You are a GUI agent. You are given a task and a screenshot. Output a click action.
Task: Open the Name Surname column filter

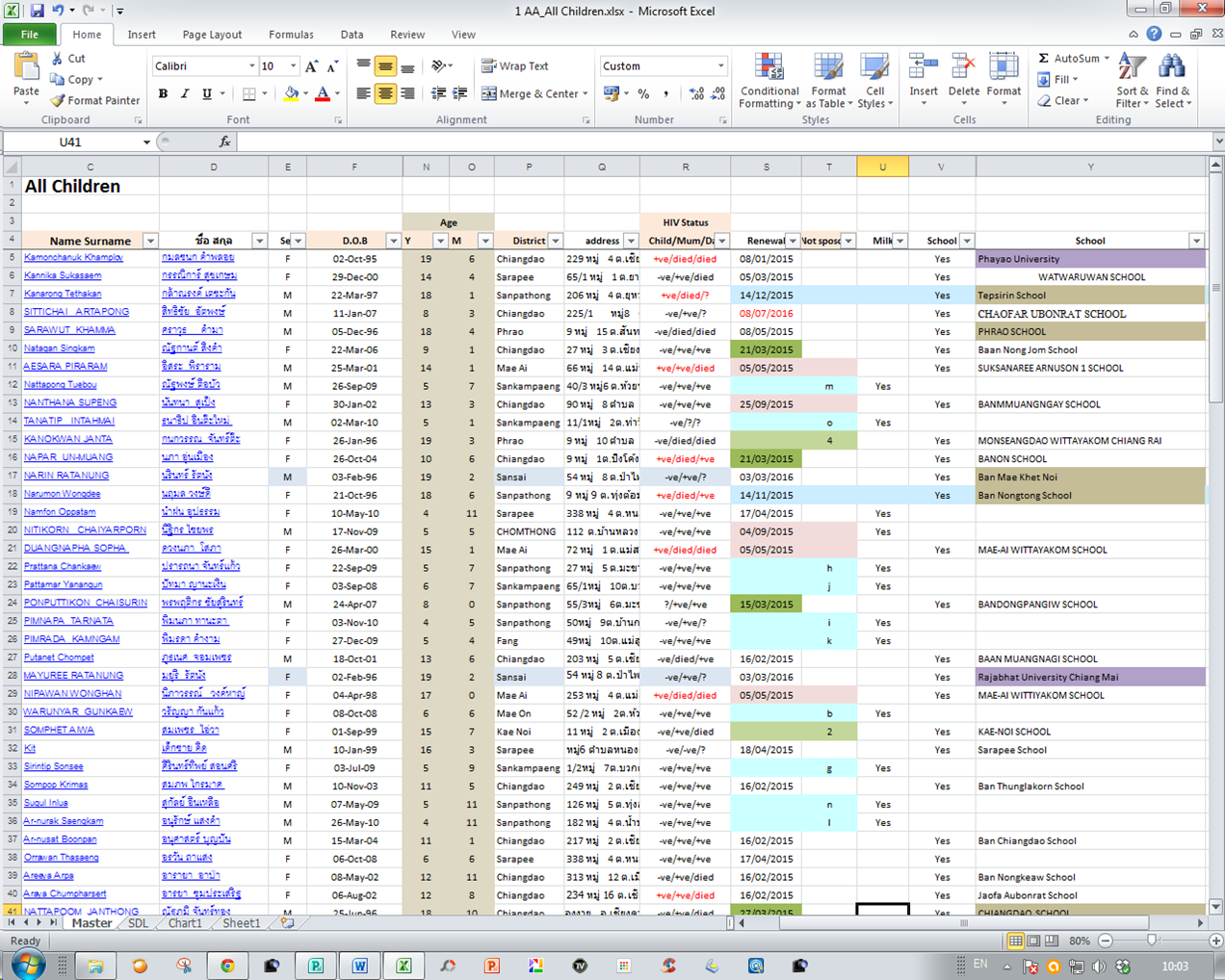(150, 241)
